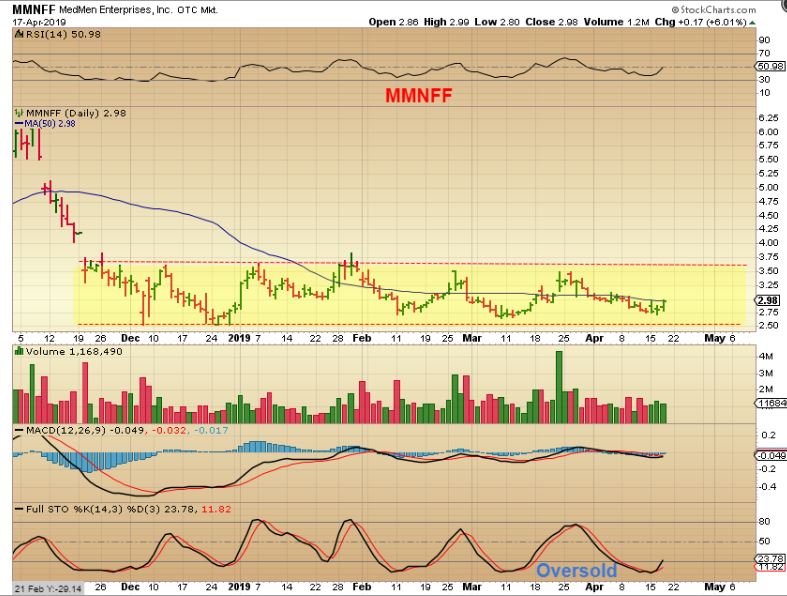Click the 70 RSI scale label
This screenshot has width=787, height=596.
tap(764, 53)
